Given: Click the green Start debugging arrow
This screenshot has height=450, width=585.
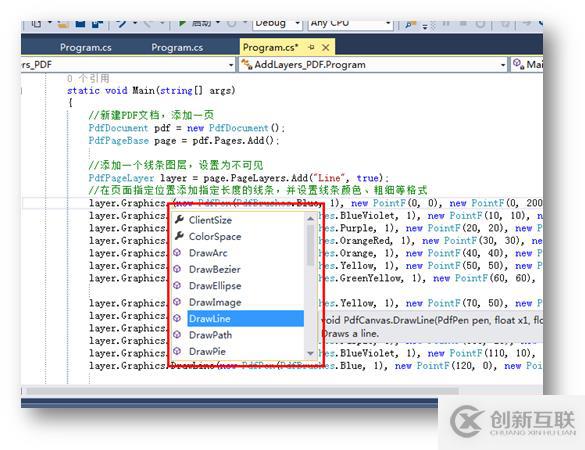Looking at the screenshot, I should point(182,24).
